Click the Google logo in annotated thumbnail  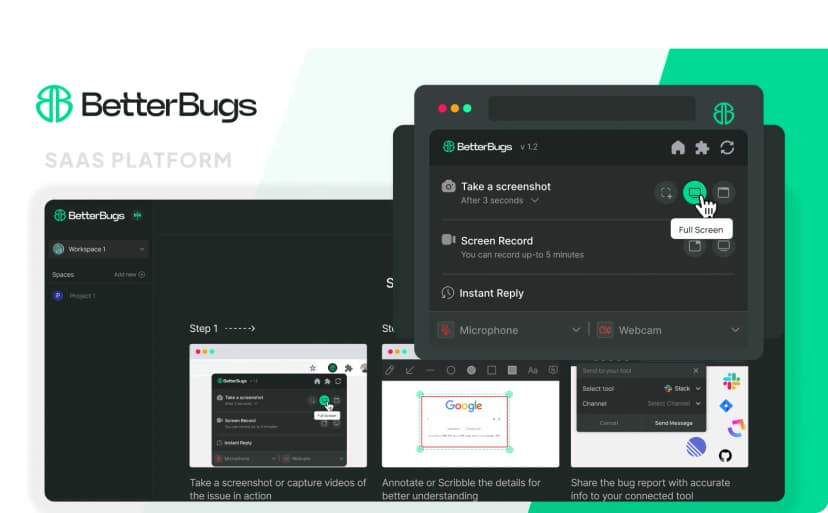[463, 406]
